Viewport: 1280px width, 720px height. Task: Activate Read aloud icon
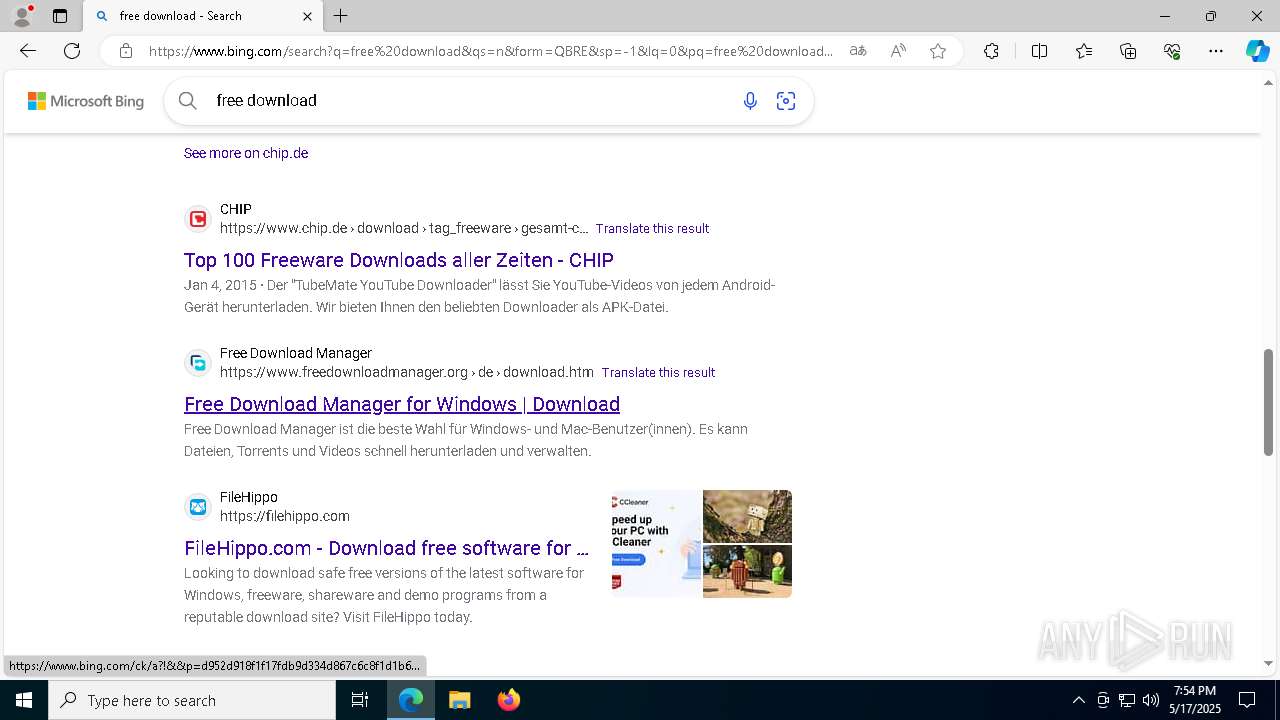[x=898, y=51]
